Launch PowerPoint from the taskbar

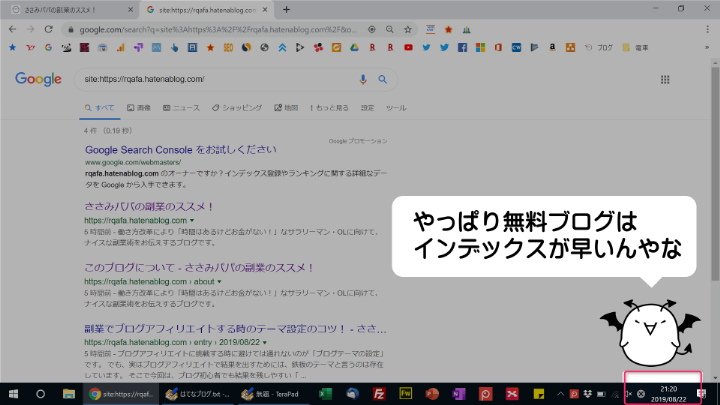click(x=432, y=394)
